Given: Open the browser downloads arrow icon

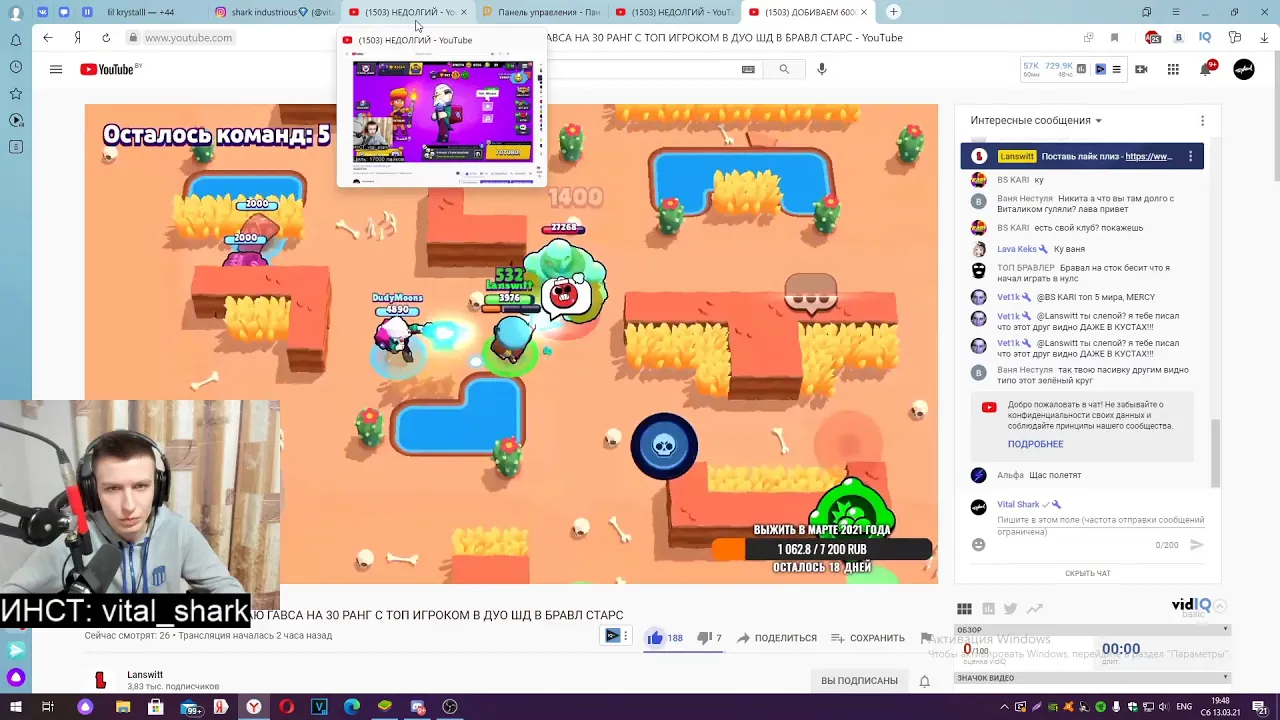Looking at the screenshot, I should click(x=1265, y=37).
